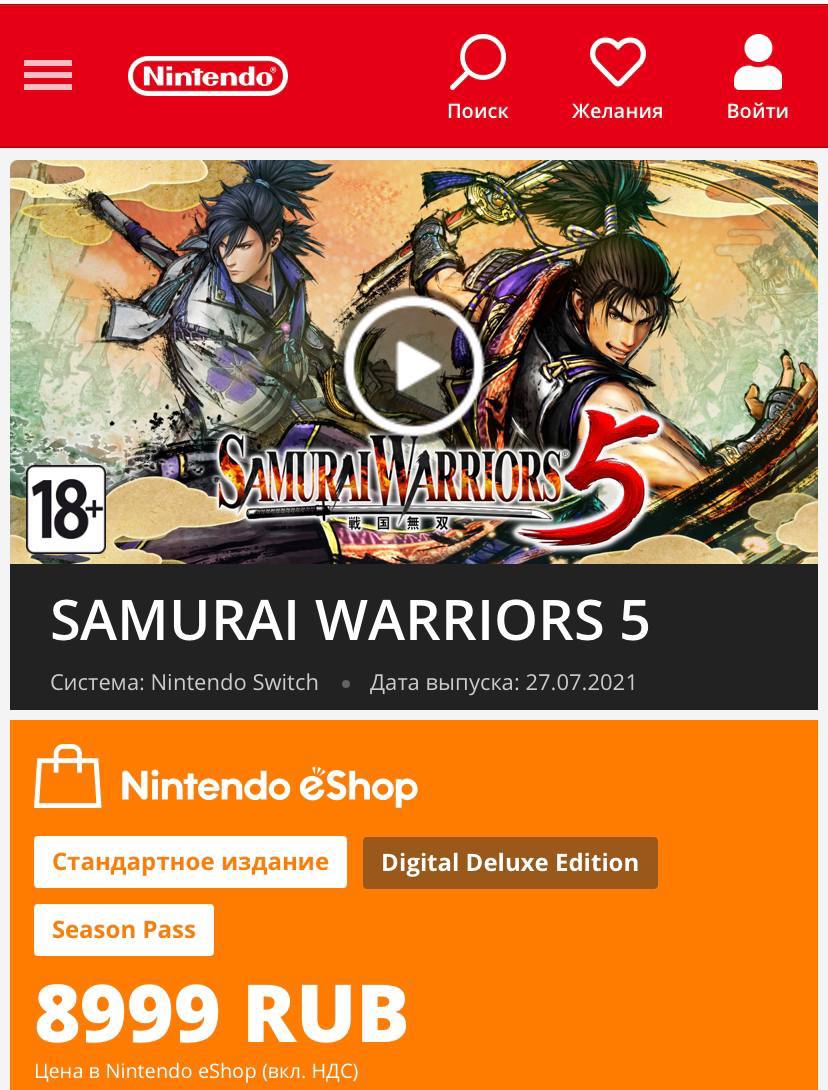
Task: Click the Nintendo logo
Action: tap(208, 76)
